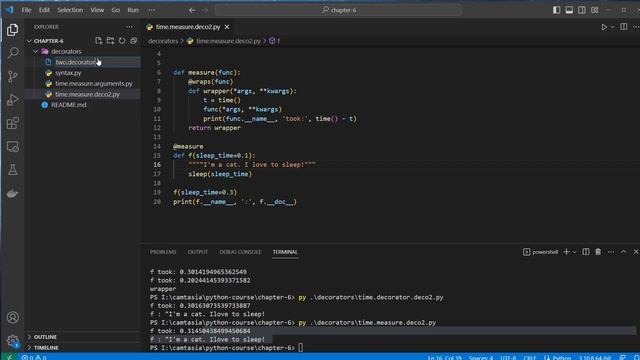This screenshot has height=360, width=640.
Task: Go forward in navigation history
Action: click(x=205, y=10)
